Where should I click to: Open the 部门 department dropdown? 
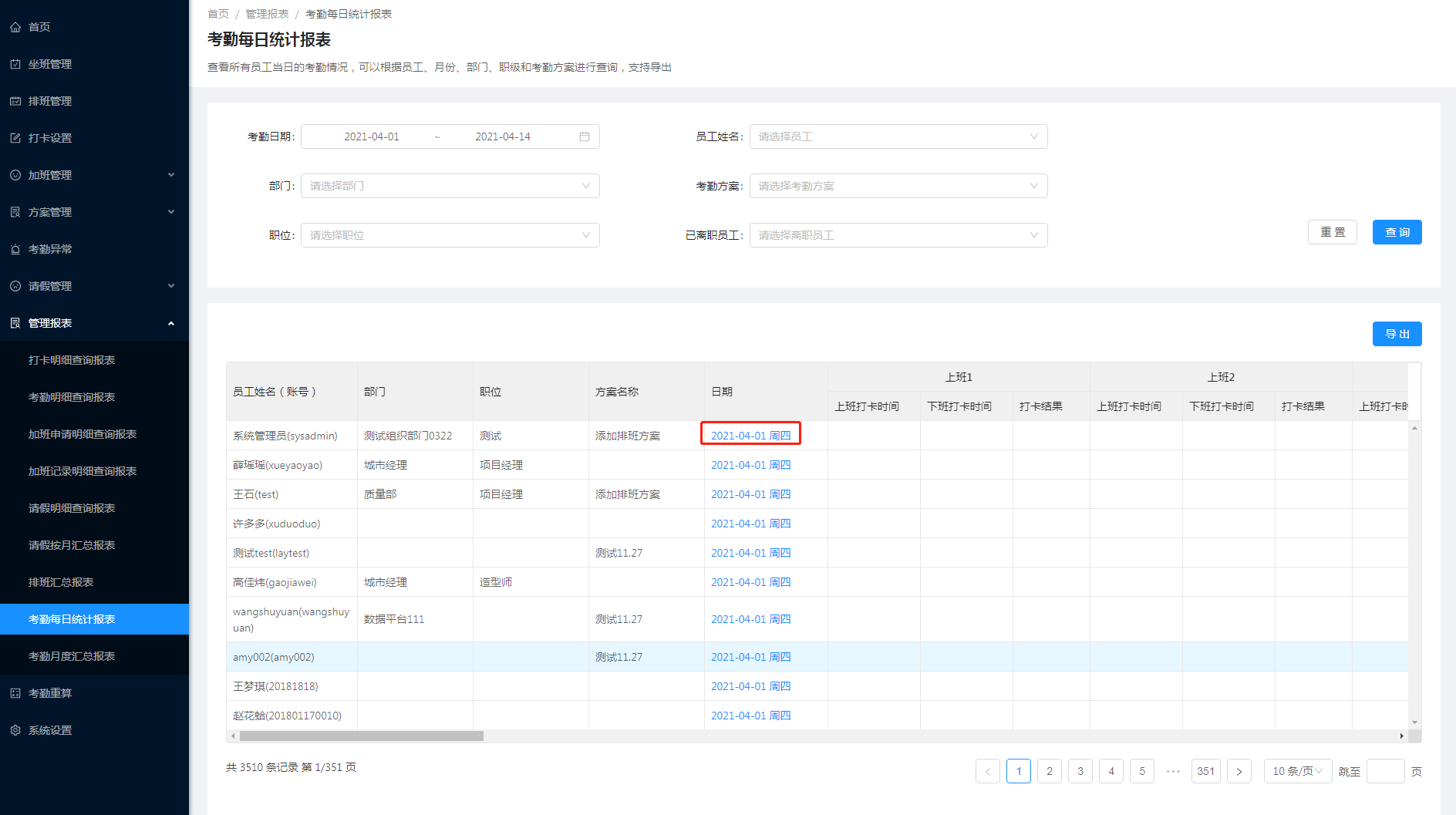pos(450,186)
